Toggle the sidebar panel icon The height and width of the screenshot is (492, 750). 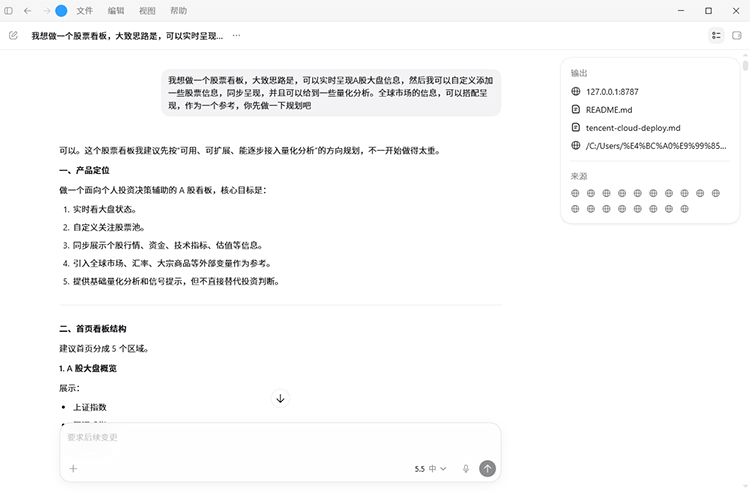(9, 11)
